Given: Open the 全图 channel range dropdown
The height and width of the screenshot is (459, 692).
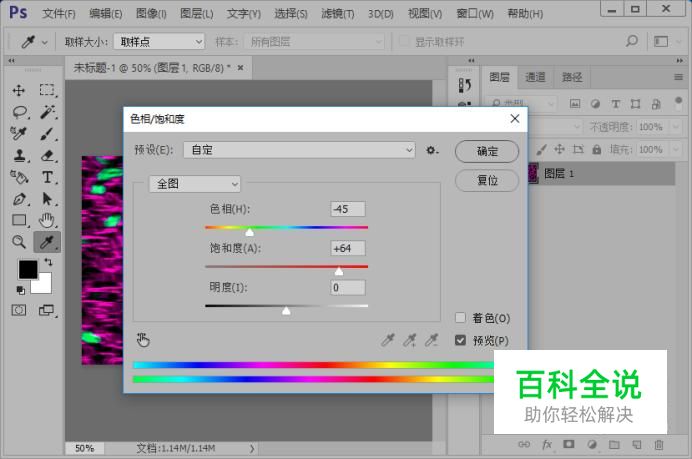Looking at the screenshot, I should [x=195, y=184].
